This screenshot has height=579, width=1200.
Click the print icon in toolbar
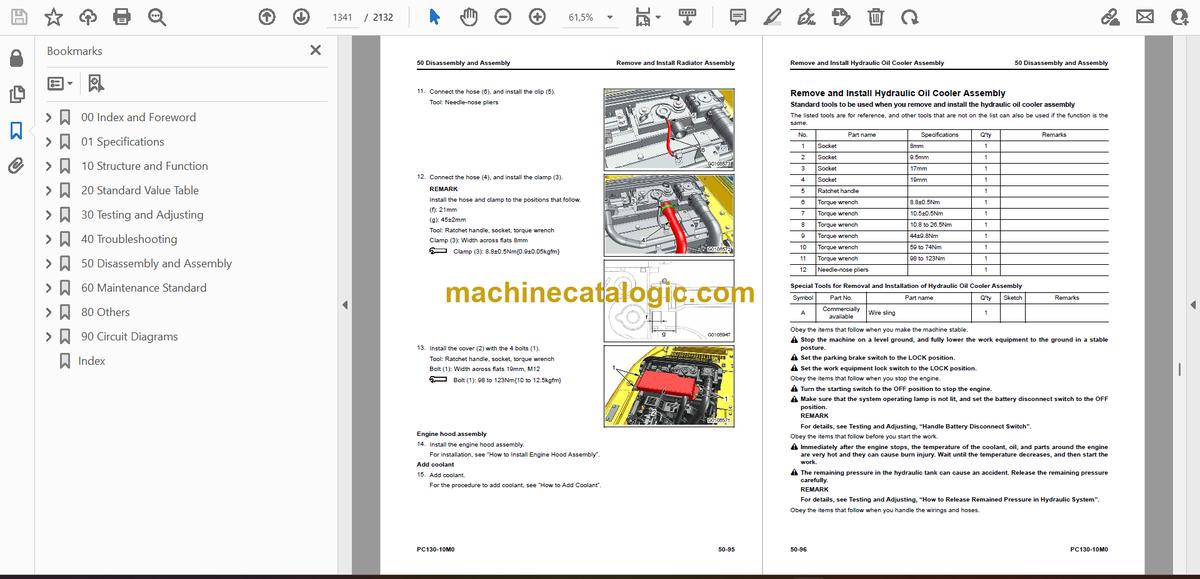tap(122, 17)
